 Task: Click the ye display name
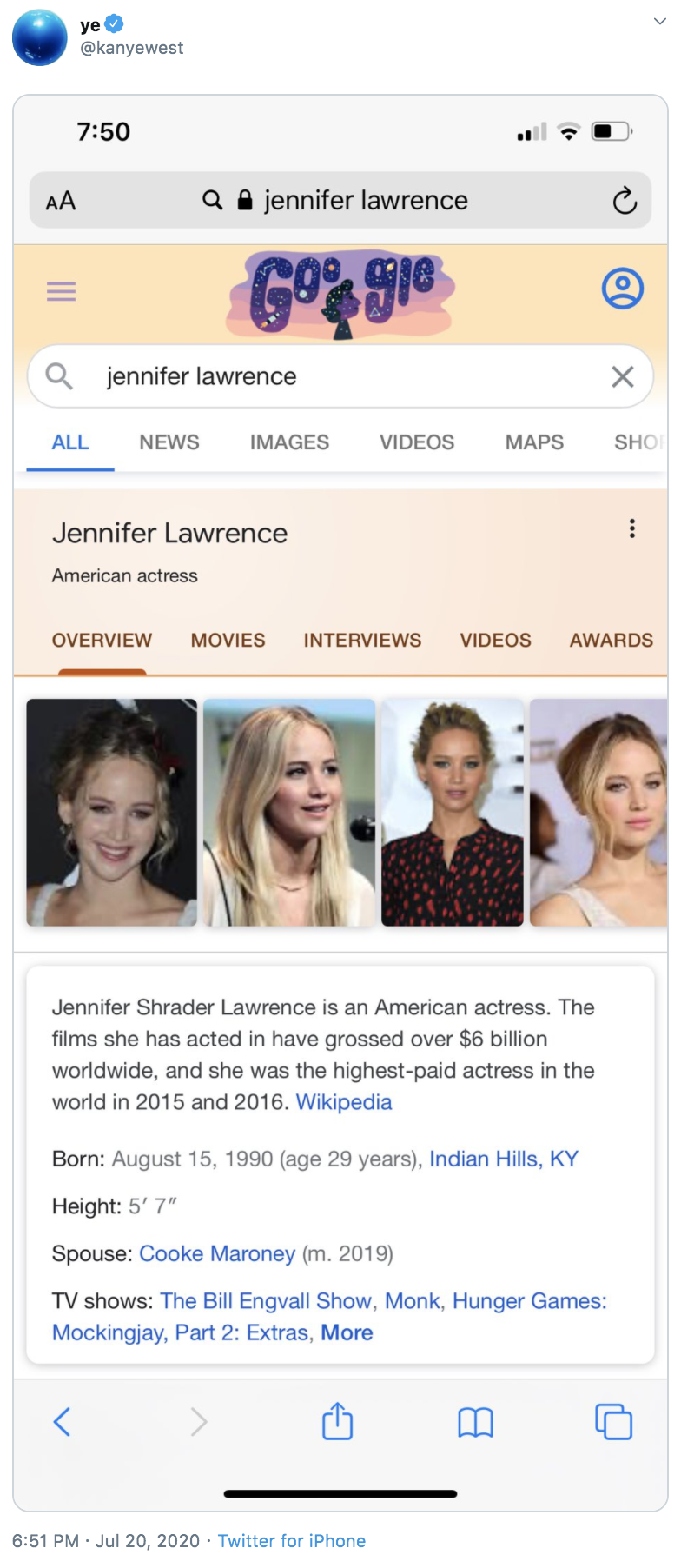90,25
